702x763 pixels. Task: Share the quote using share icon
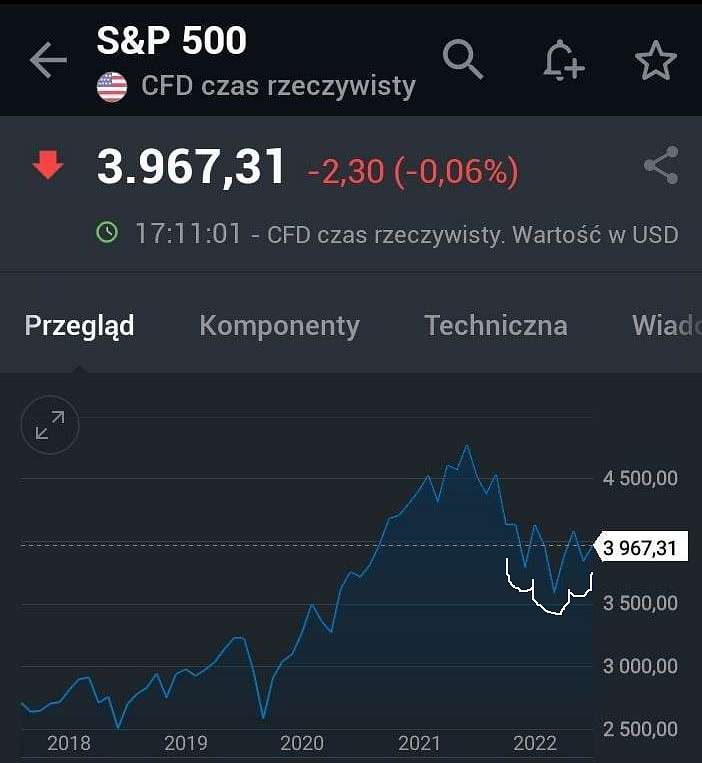click(x=661, y=165)
